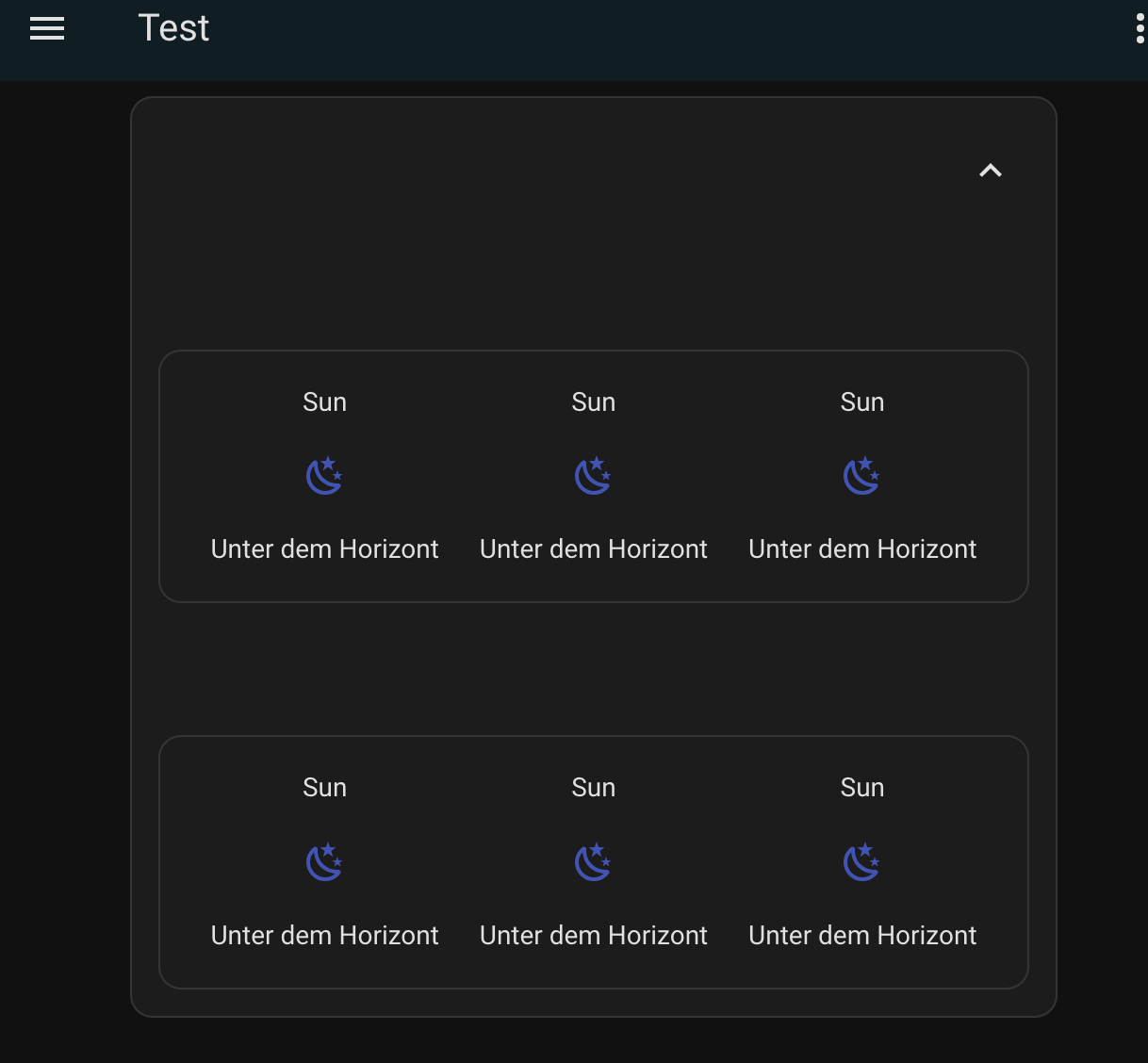Open the three-dot overflow menu
The height and width of the screenshot is (1063, 1148).
tap(1139, 28)
